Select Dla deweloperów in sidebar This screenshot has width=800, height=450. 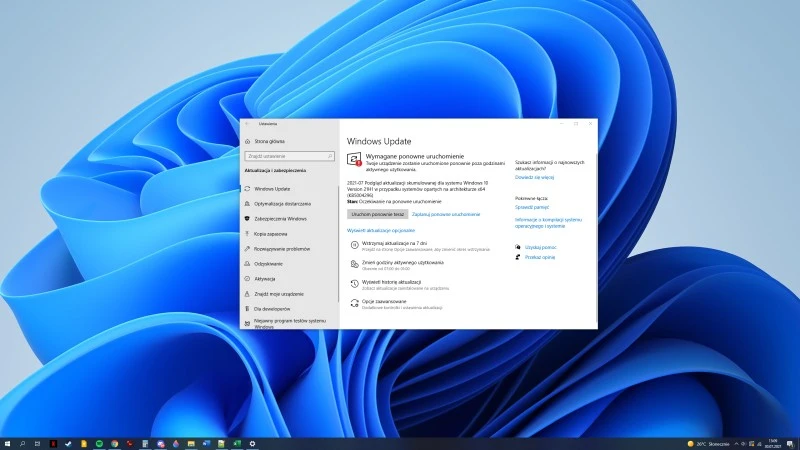267,309
